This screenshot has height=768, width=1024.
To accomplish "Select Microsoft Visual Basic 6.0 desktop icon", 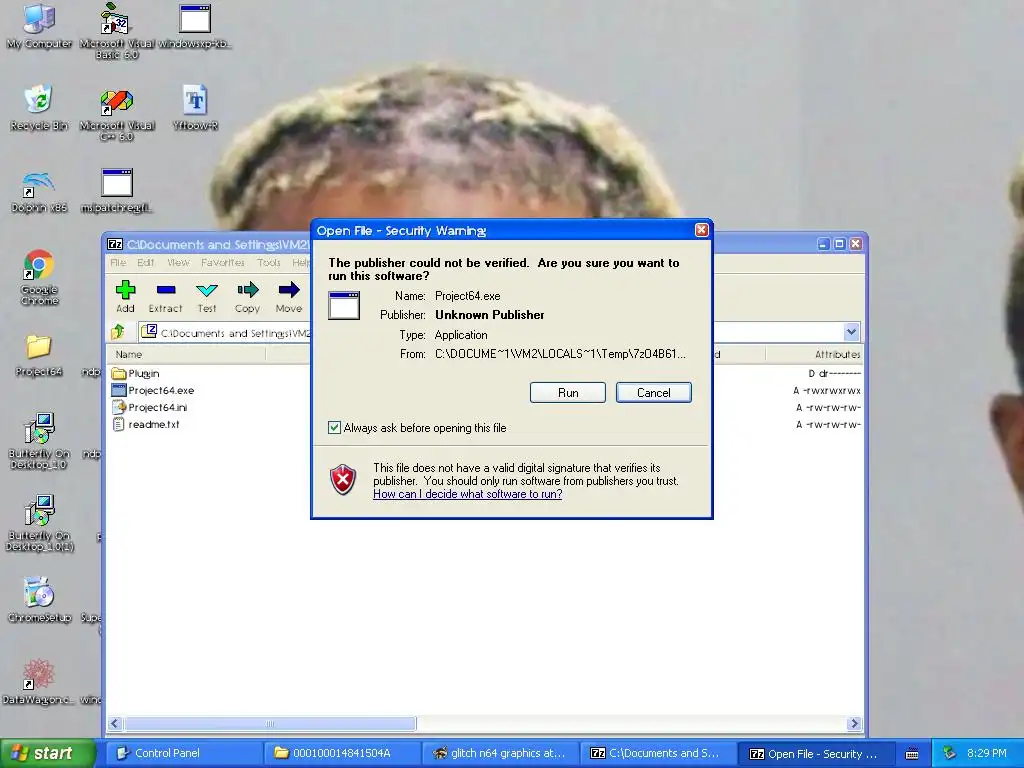I will coord(116,31).
